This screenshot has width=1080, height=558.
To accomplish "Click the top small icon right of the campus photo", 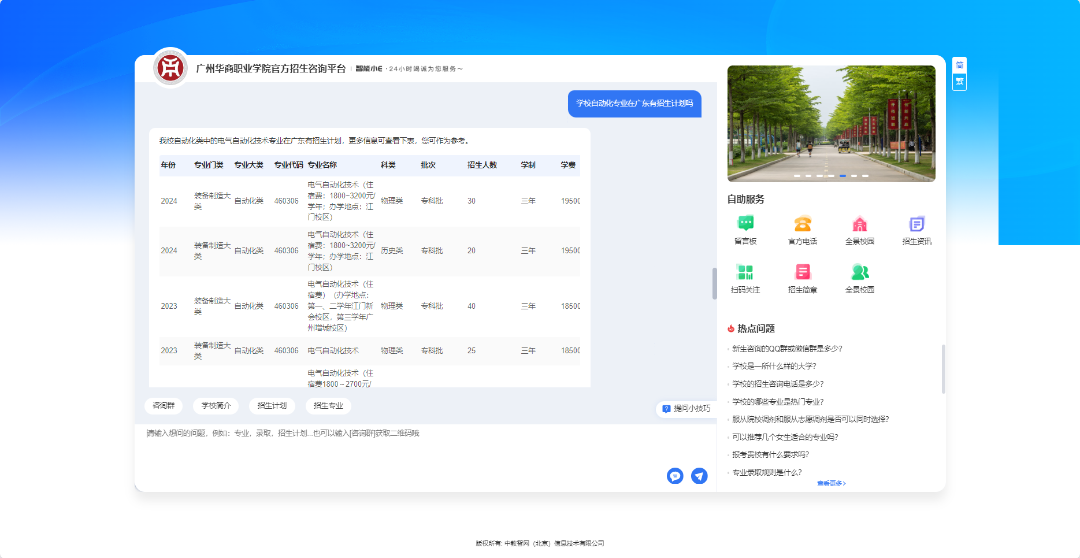I will 960,63.
